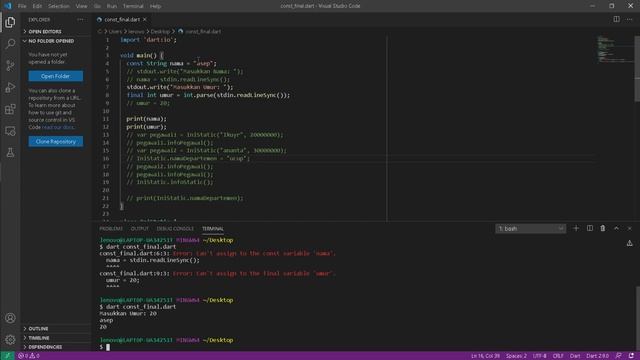Open the Help menu
The image size is (640, 360).
click(155, 6)
